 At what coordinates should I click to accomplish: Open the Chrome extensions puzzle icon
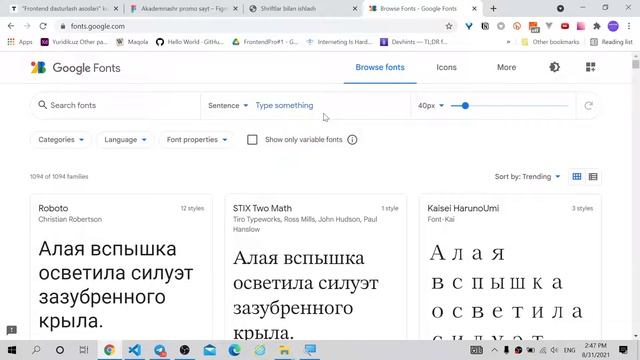tap(596, 26)
